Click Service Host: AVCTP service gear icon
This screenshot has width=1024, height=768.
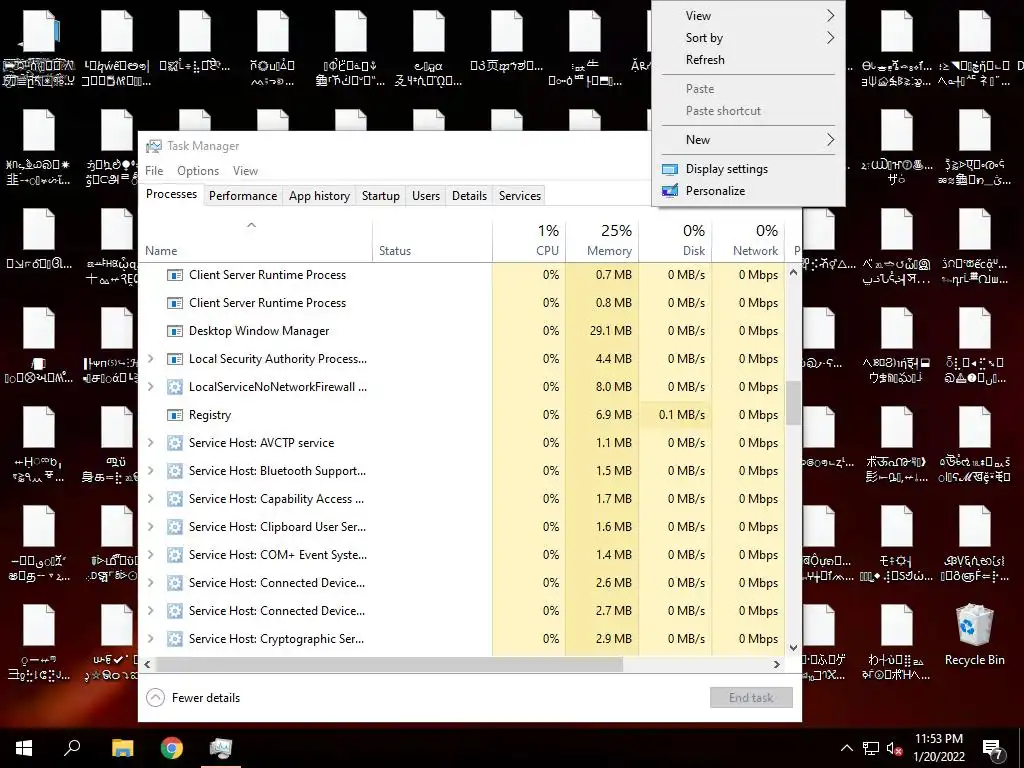174,443
